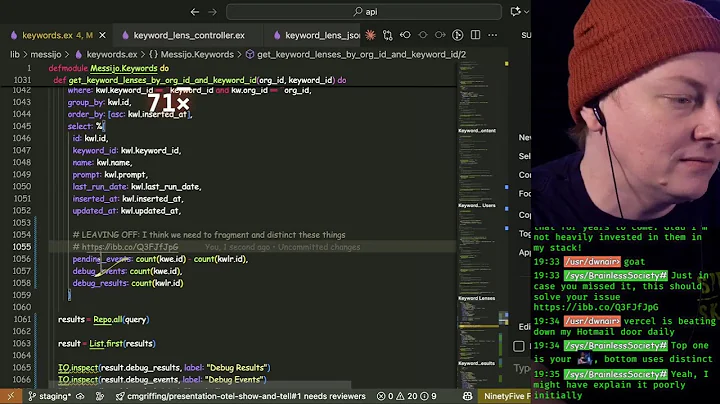Viewport: 720px width, 404px height.
Task: Open the editor More Actions ellipsis
Action: [x=493, y=35]
